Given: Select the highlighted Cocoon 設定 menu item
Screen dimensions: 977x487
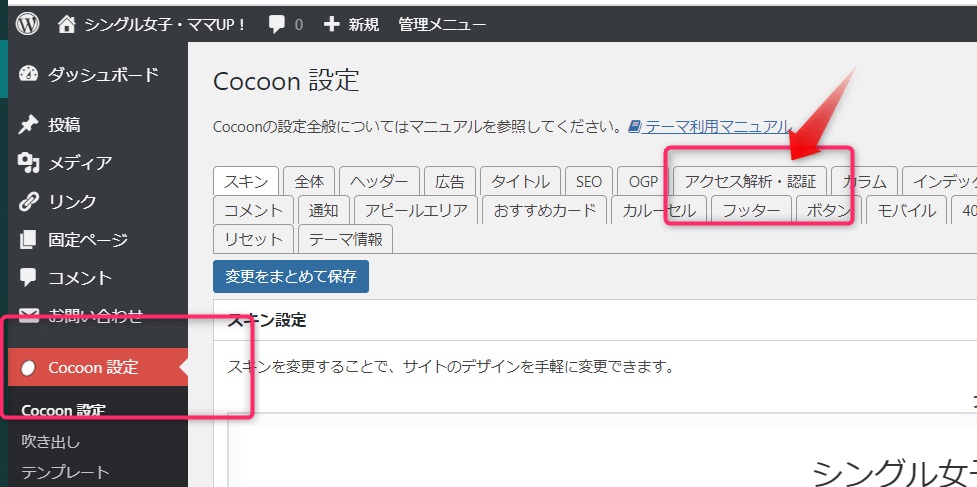Looking at the screenshot, I should click(98, 367).
